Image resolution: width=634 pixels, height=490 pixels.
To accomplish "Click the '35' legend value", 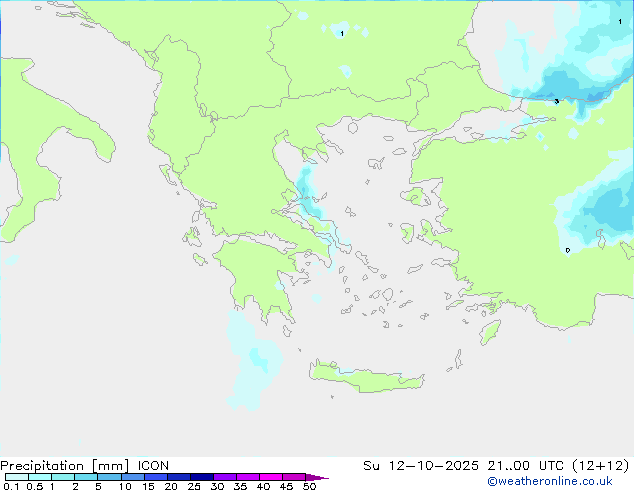I will pyautogui.click(x=240, y=486).
